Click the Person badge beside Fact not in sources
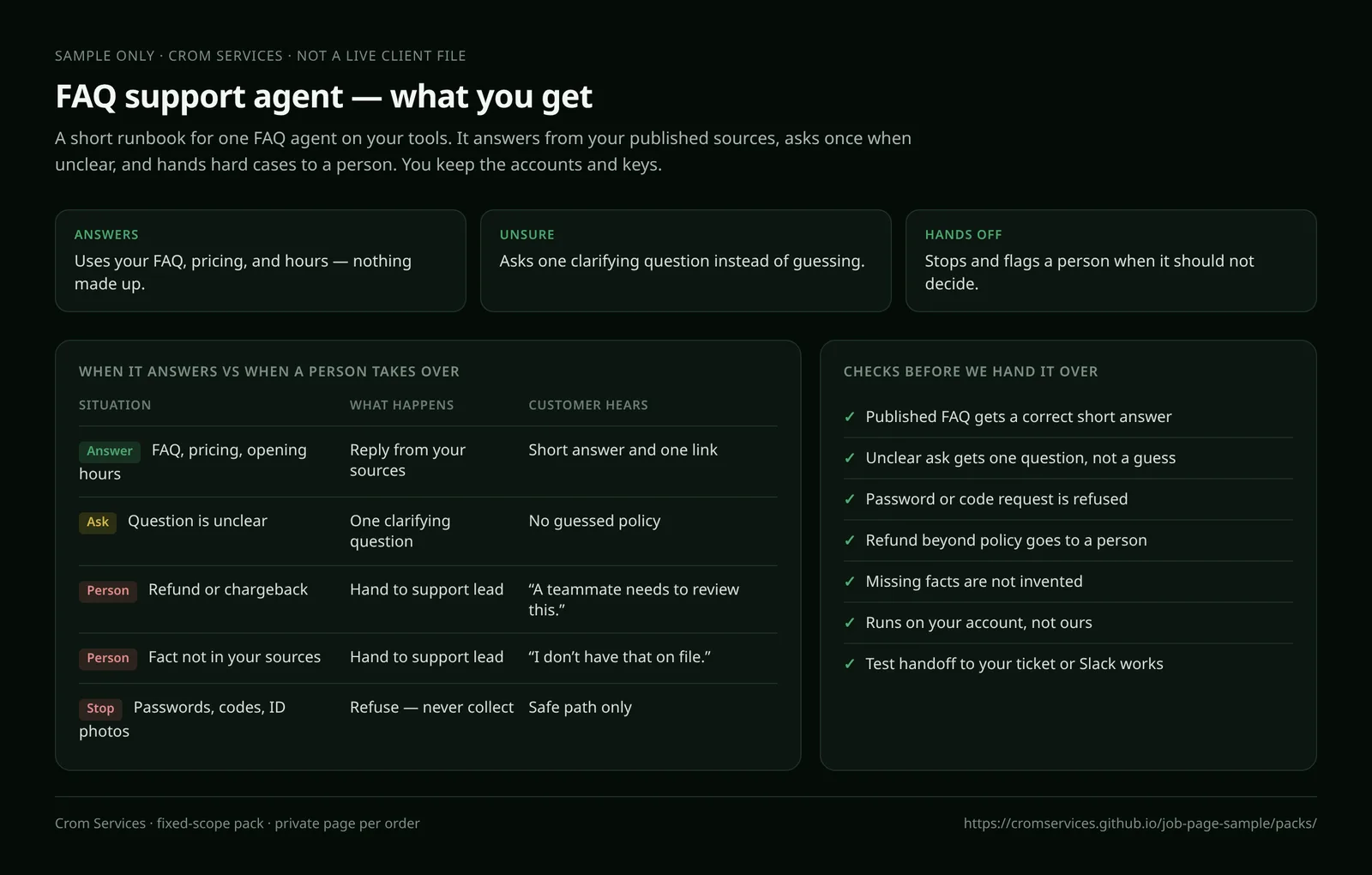Viewport: 1372px width, 875px height. 108,659
